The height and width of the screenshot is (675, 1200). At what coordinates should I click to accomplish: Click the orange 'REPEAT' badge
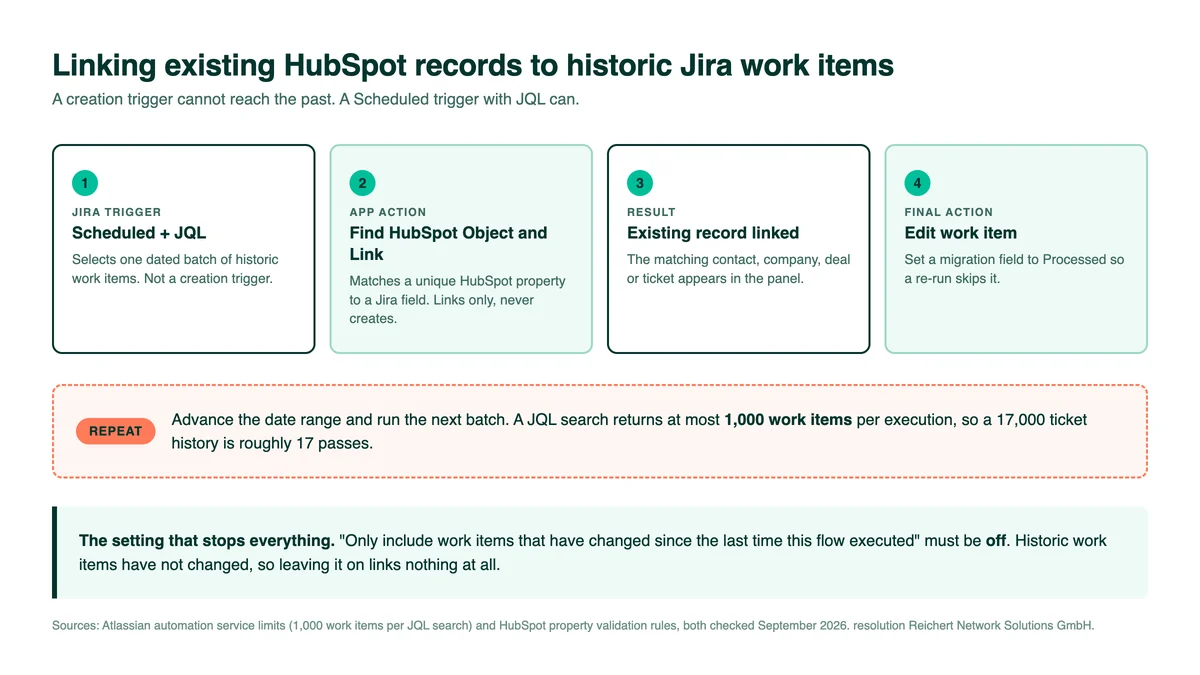[x=116, y=431]
